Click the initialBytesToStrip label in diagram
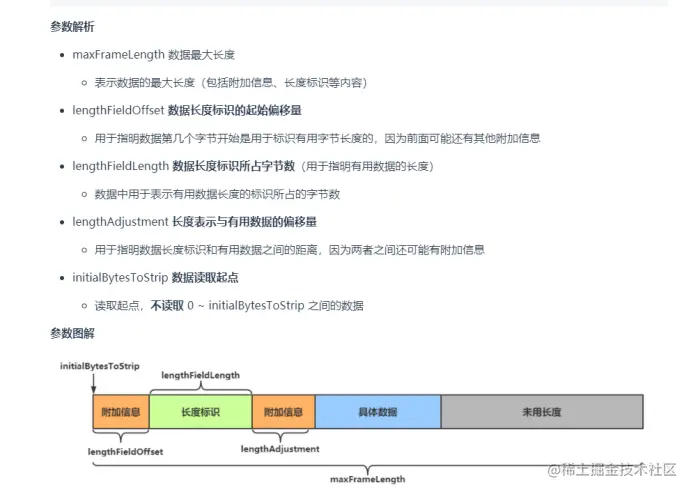The height and width of the screenshot is (493, 692). (100, 366)
